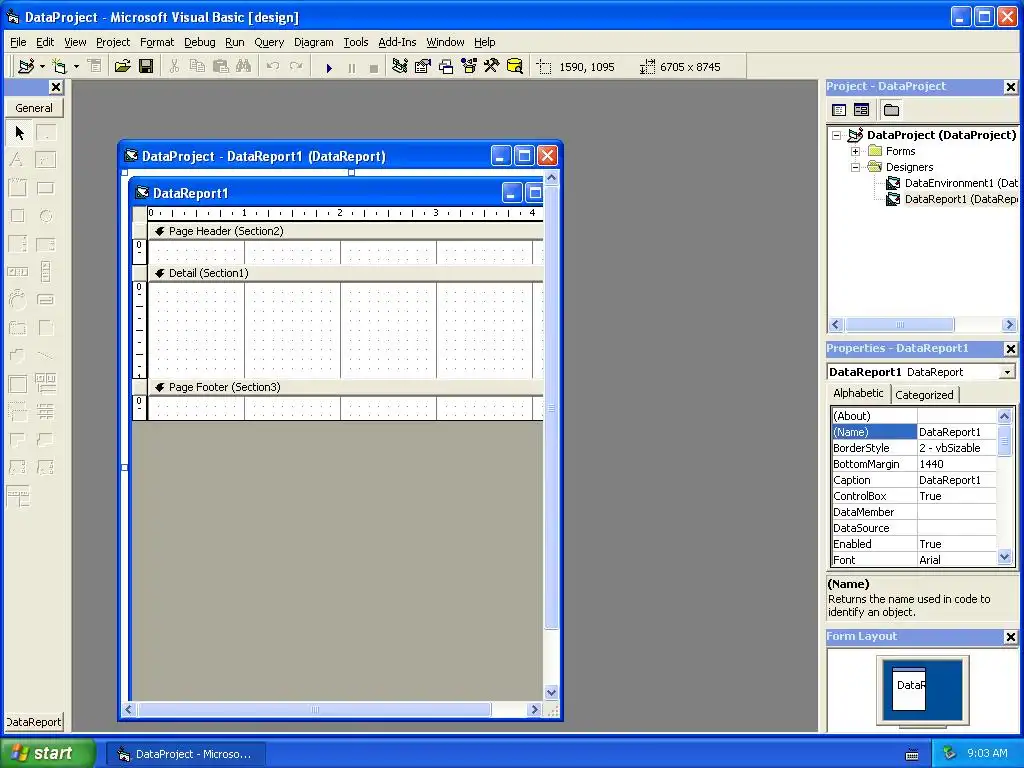Click View Object icon in Project panel

pos(861,110)
